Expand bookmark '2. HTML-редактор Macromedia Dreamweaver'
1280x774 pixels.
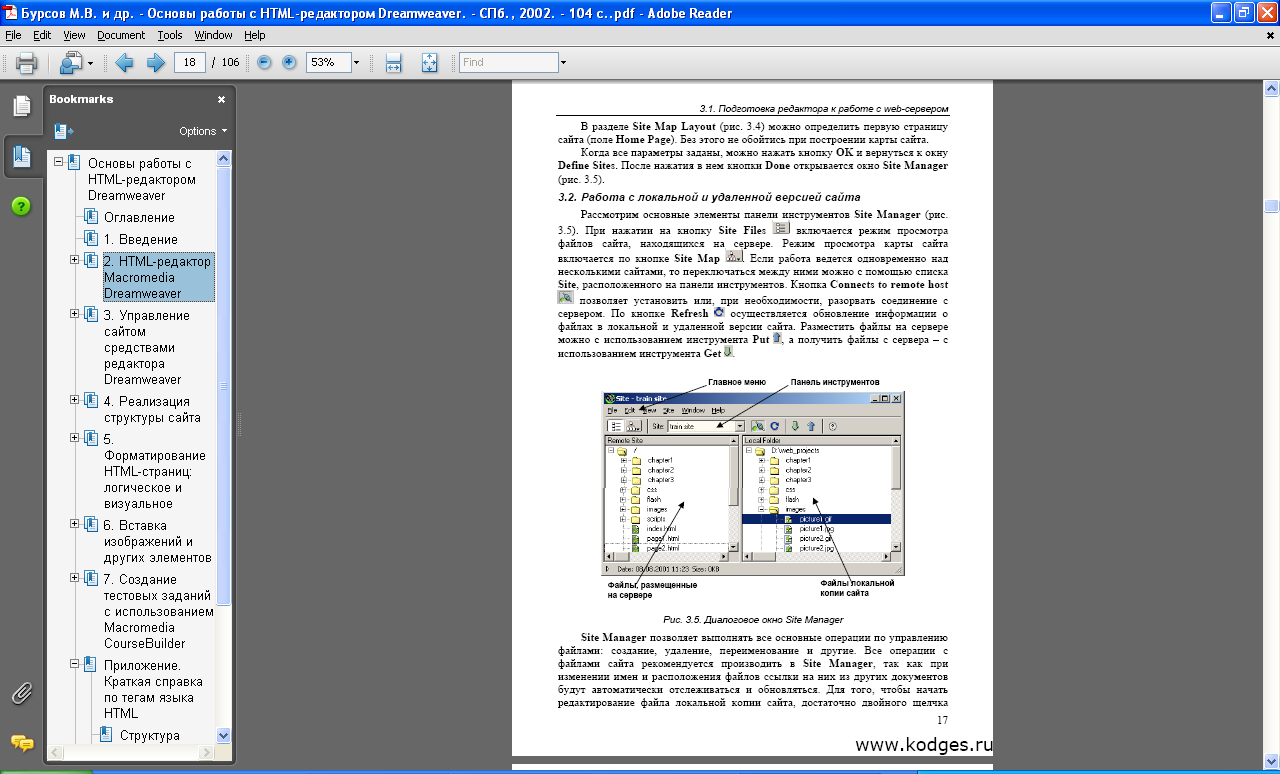point(75,260)
